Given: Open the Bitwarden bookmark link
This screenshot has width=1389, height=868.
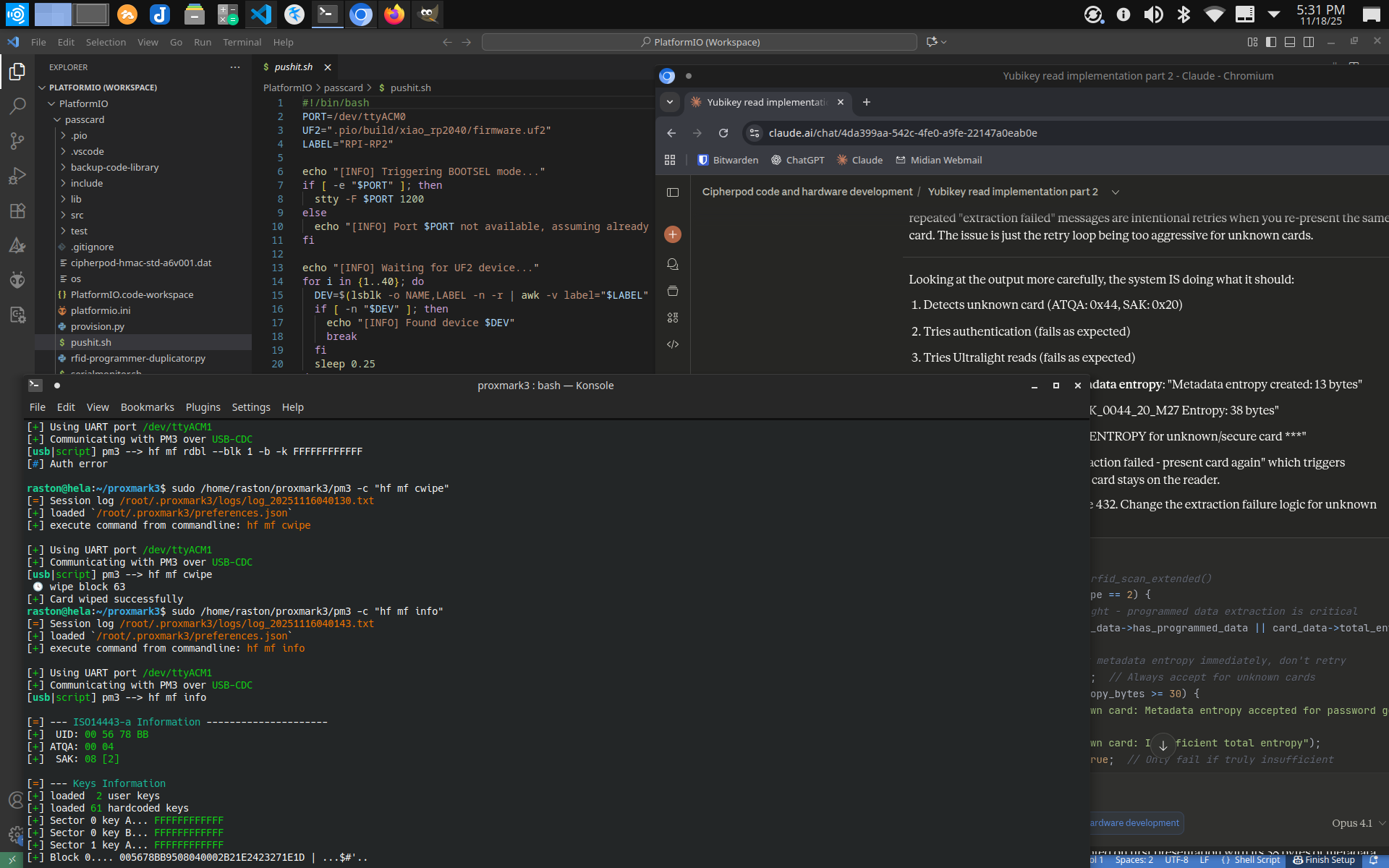Looking at the screenshot, I should [x=728, y=160].
